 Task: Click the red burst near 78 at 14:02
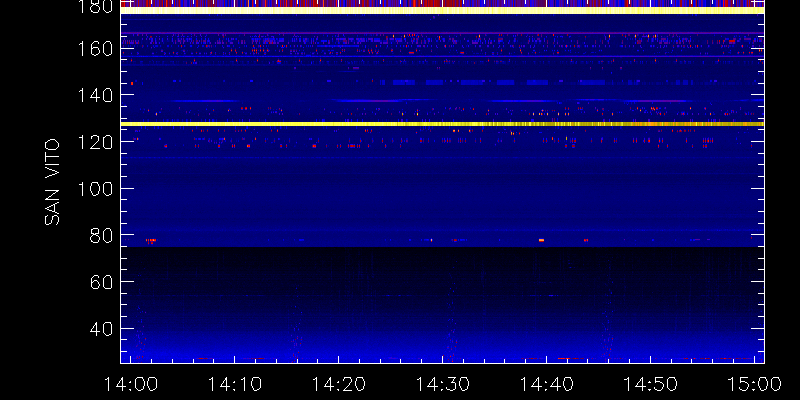click(x=151, y=240)
